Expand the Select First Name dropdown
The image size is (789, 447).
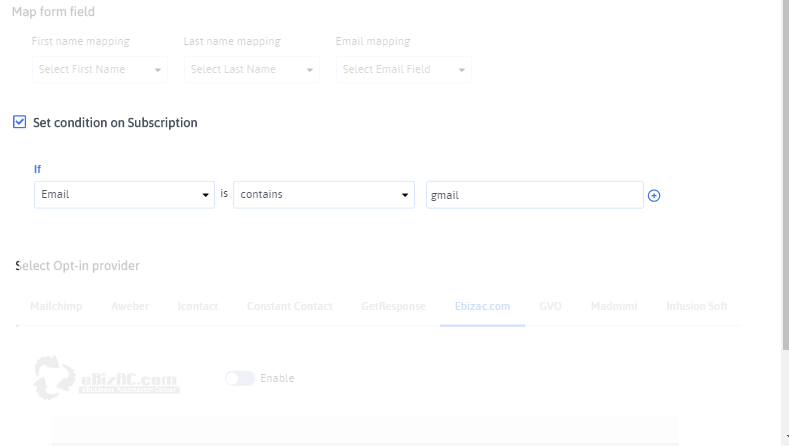[x=99, y=70]
